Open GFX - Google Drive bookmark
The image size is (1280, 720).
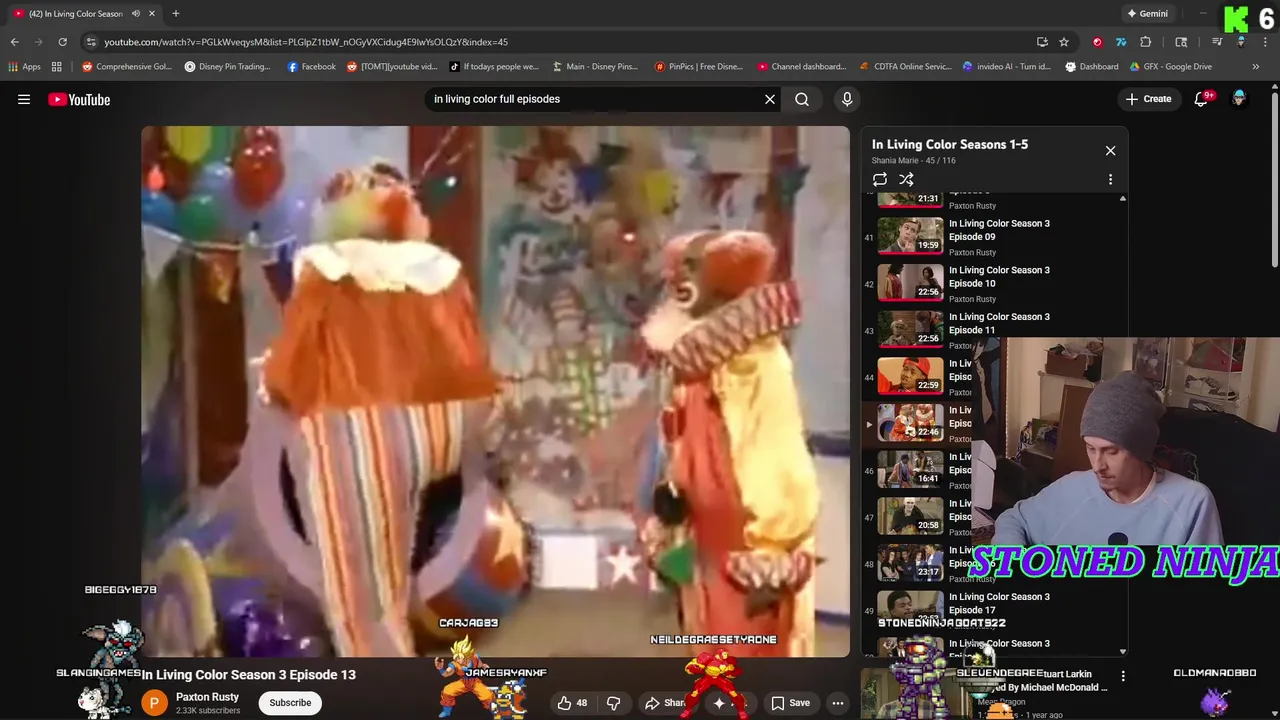point(1170,67)
